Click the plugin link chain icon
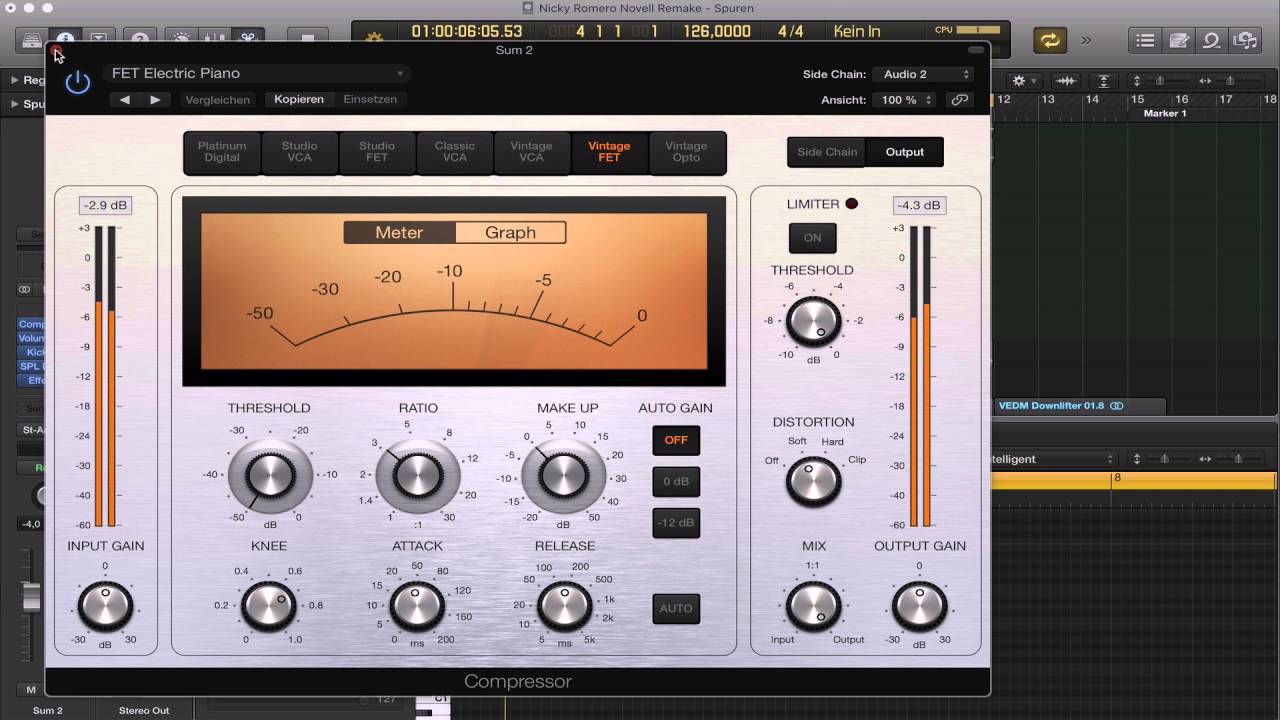Image resolution: width=1280 pixels, height=720 pixels. tap(959, 100)
